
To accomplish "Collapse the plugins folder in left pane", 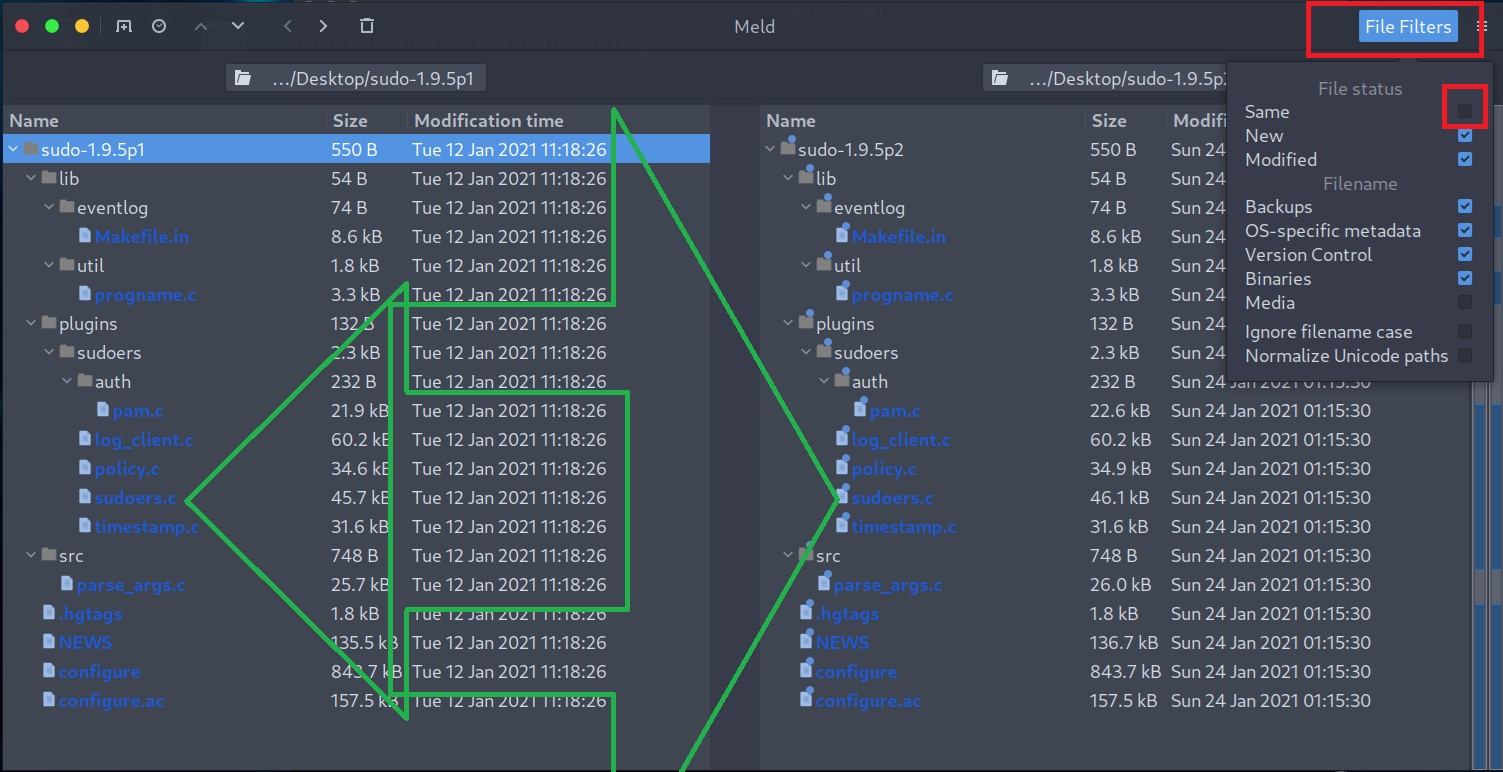I will (31, 324).
